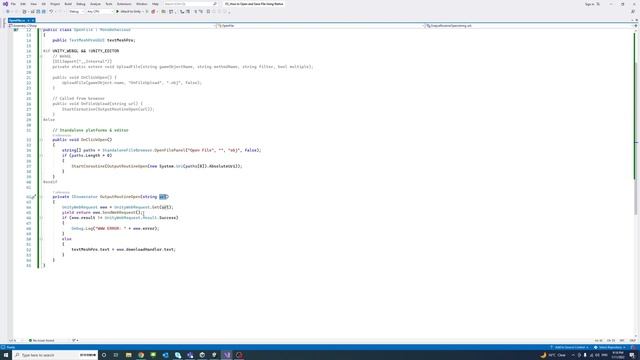Click the Ready status text
The height and width of the screenshot is (360, 640).
11,347
